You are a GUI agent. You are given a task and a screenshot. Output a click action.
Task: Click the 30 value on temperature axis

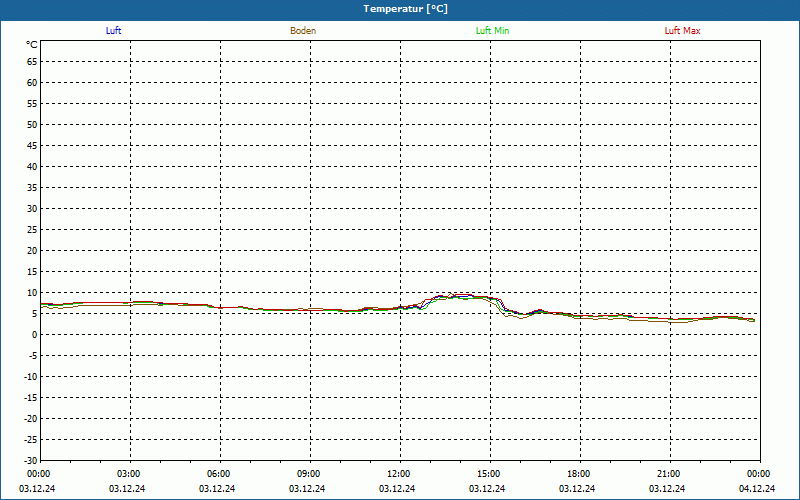[32, 209]
